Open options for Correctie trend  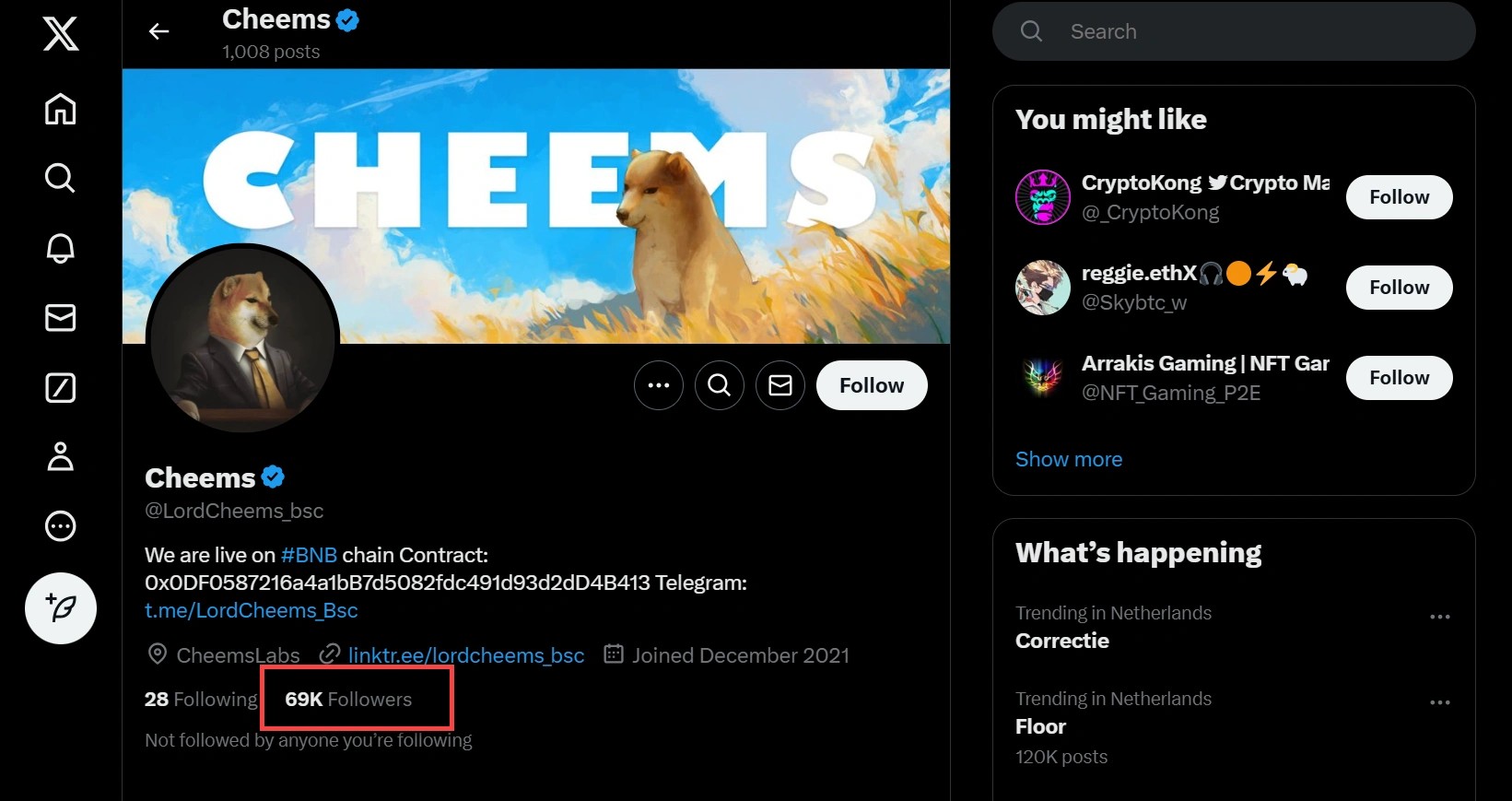pyautogui.click(x=1439, y=617)
